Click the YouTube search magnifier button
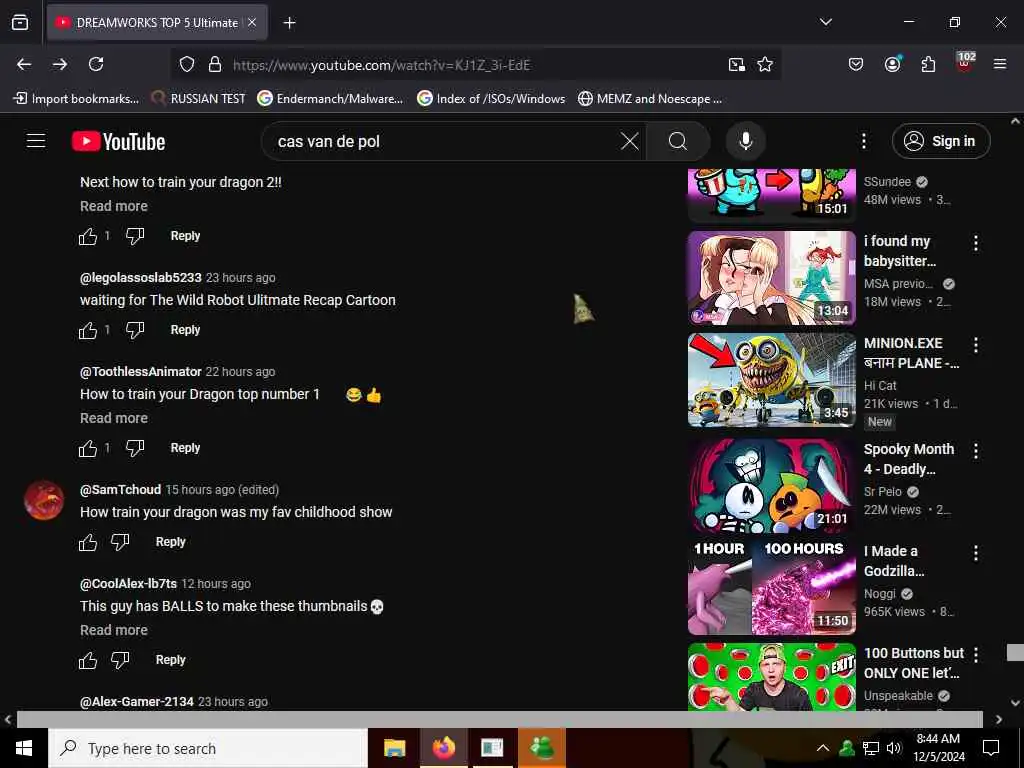 click(678, 141)
